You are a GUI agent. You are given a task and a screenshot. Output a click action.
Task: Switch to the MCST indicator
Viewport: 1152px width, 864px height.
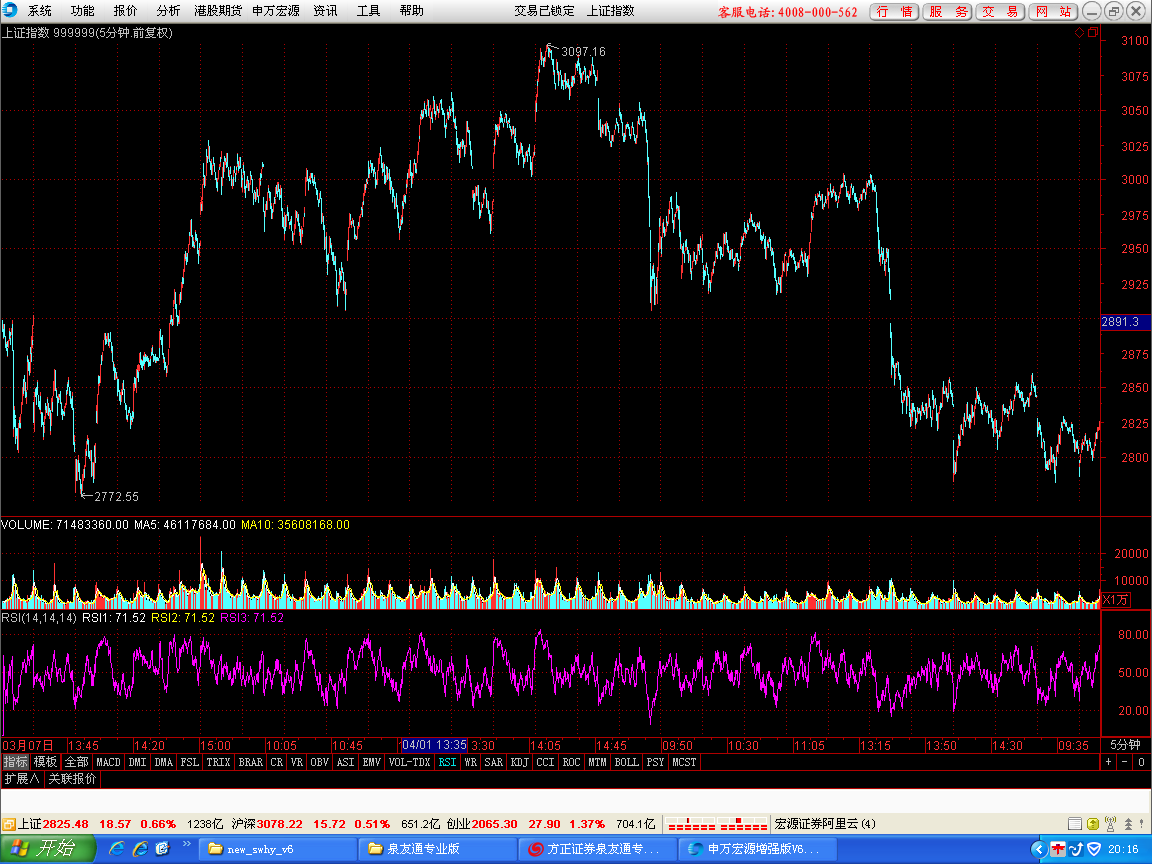[x=684, y=763]
